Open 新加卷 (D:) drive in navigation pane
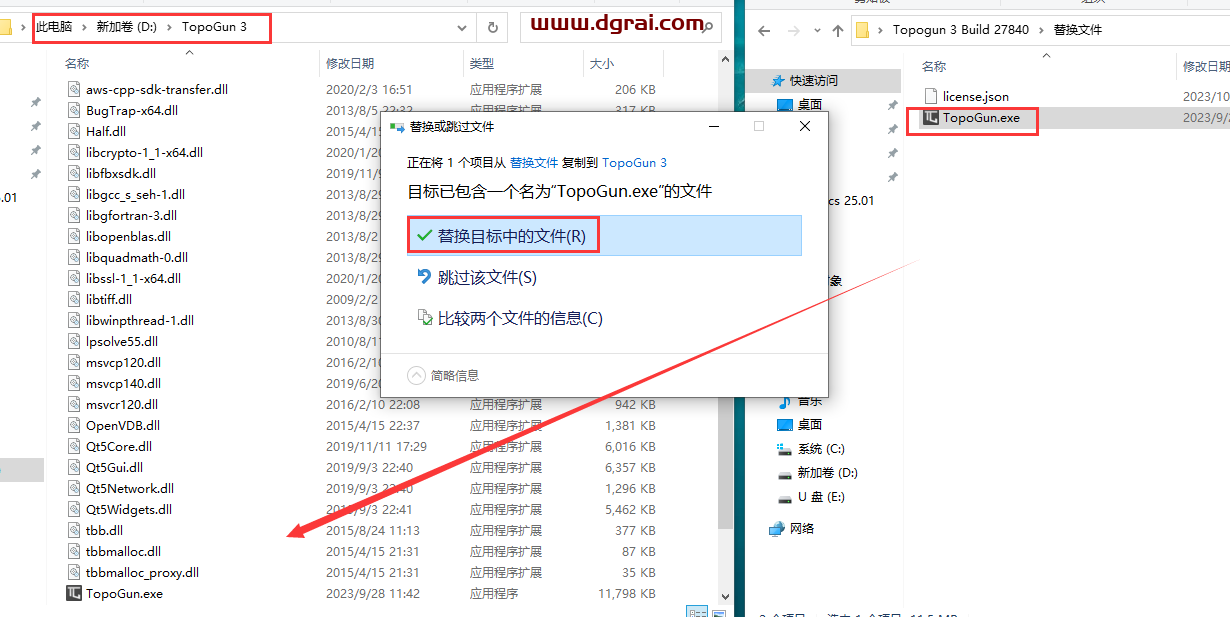 coord(827,472)
